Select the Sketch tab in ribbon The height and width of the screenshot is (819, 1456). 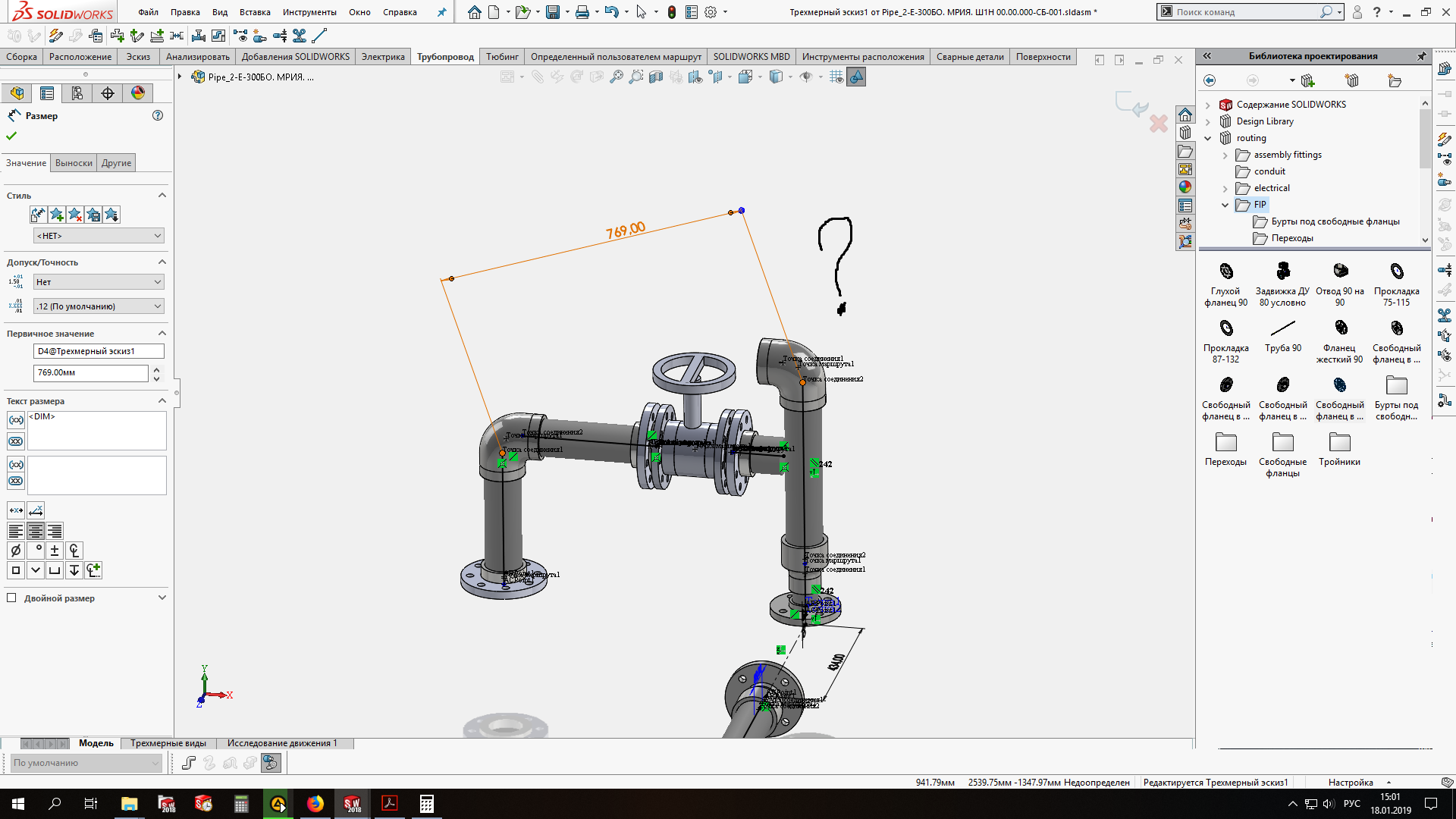coord(139,56)
